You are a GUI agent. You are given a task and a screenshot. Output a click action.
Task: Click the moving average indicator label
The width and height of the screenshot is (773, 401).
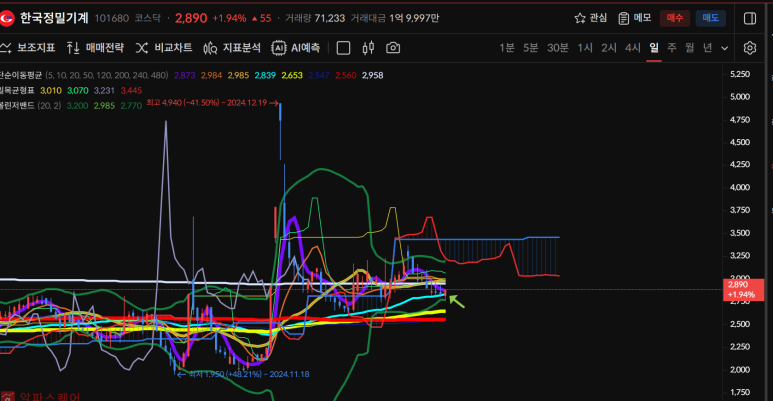tap(21, 75)
